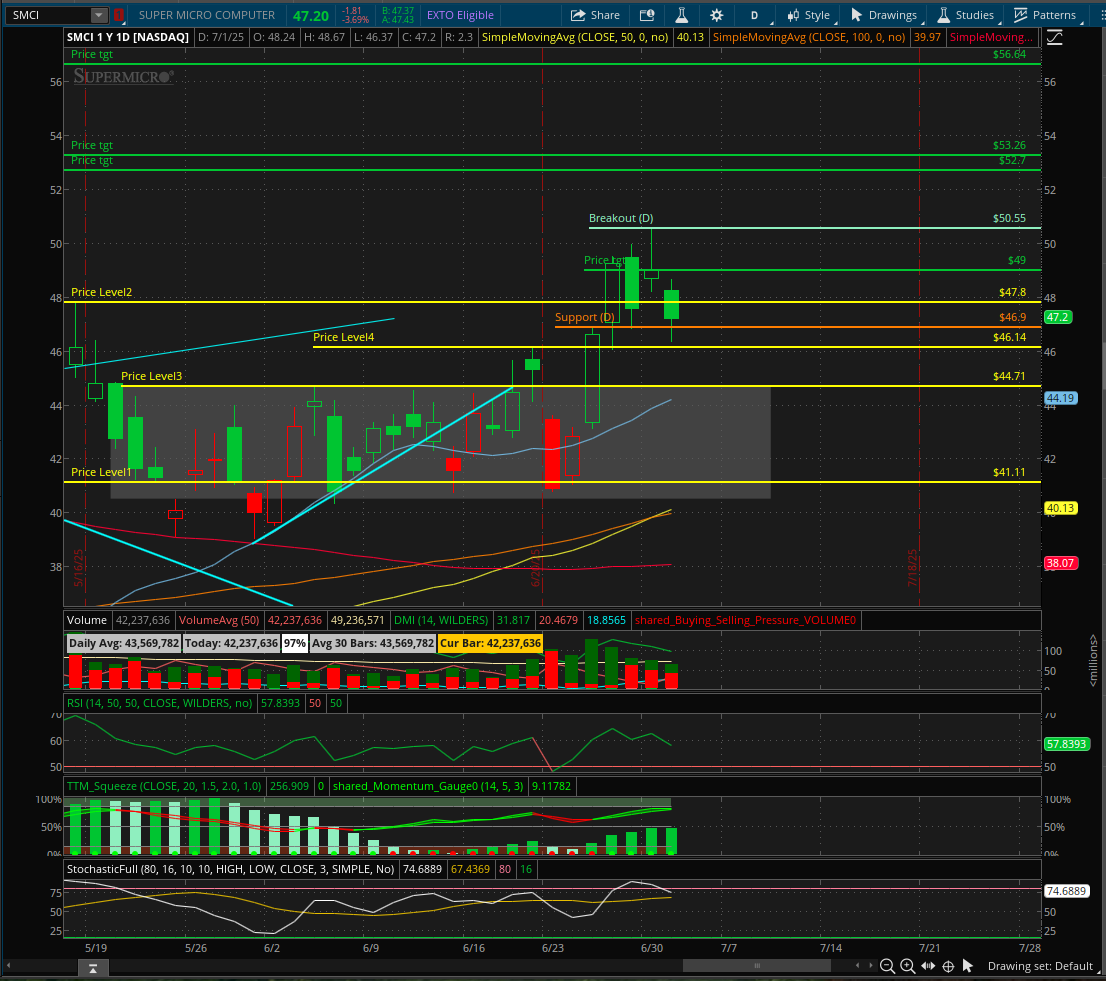Click the SimpleMovingAvg (CLOSE, 100, 0, no) label
Image resolution: width=1106 pixels, height=981 pixels.
809,37
